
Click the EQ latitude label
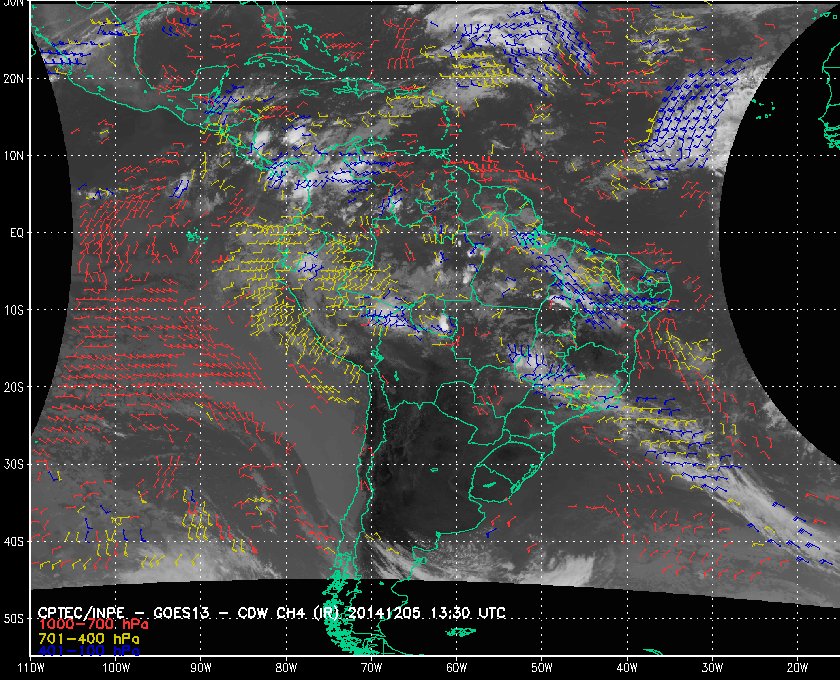pos(17,233)
